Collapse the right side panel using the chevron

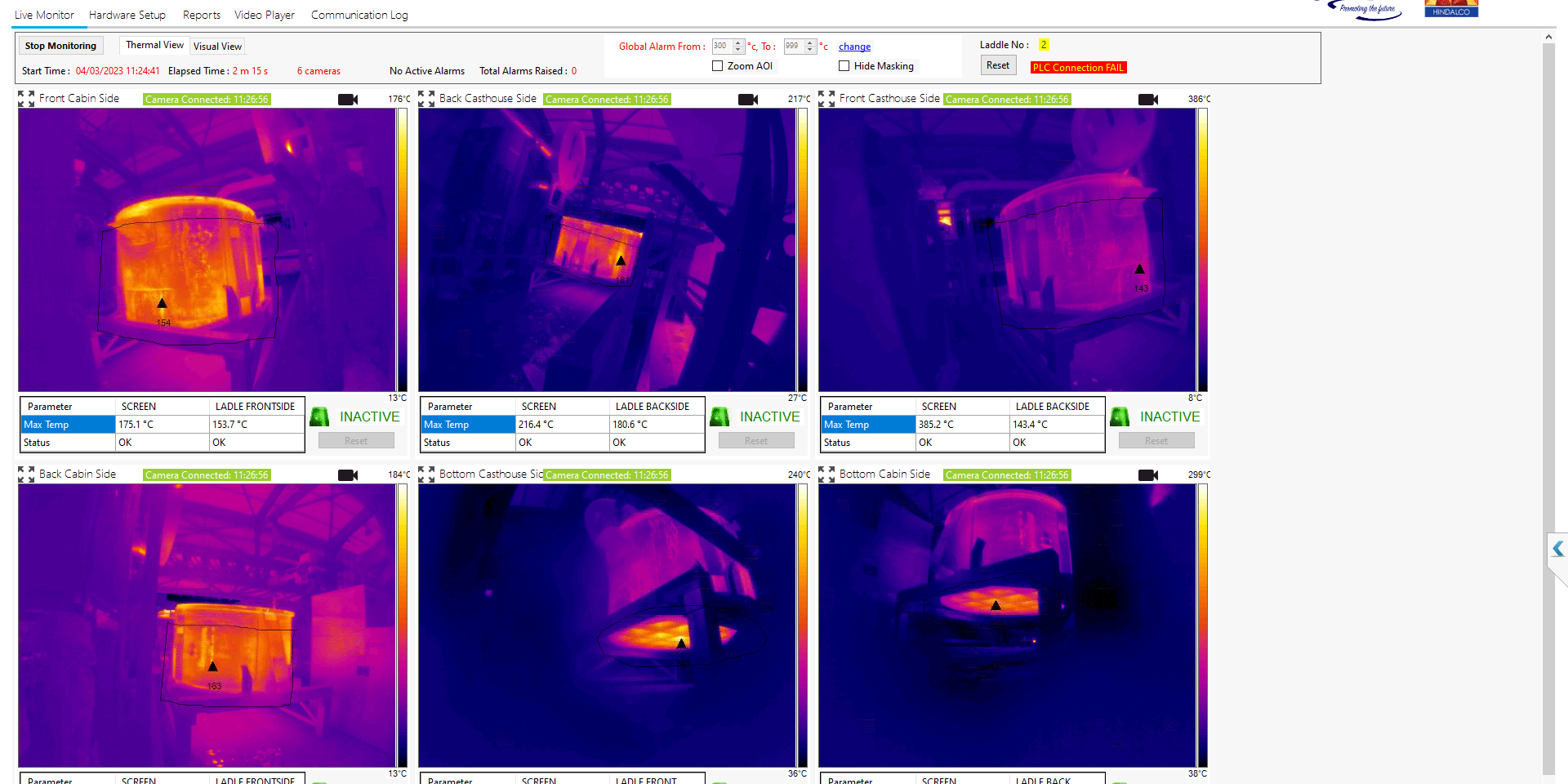pos(1557,548)
